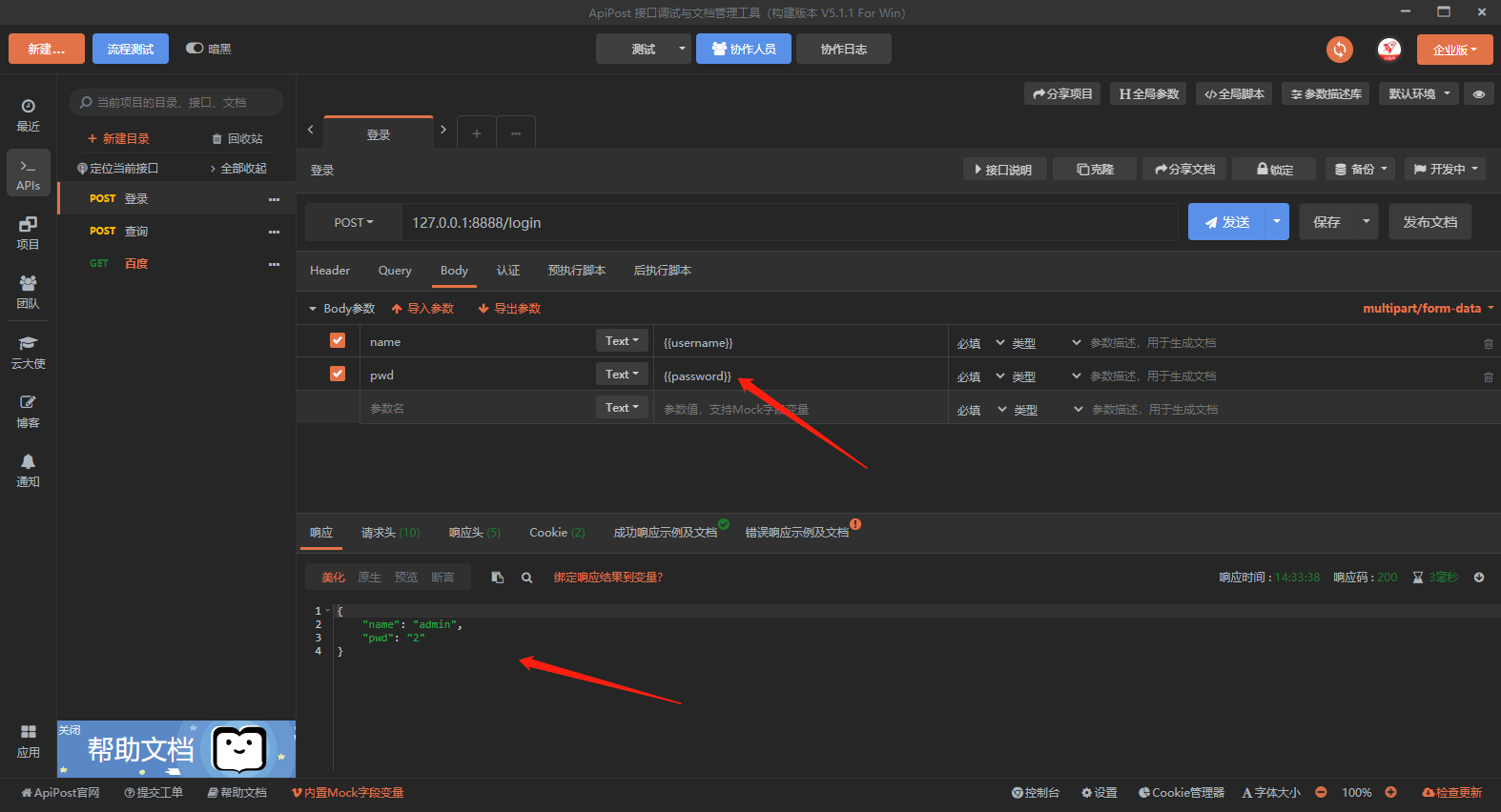Switch to the Header tab
Screen dimensions: 1501x812
point(330,271)
